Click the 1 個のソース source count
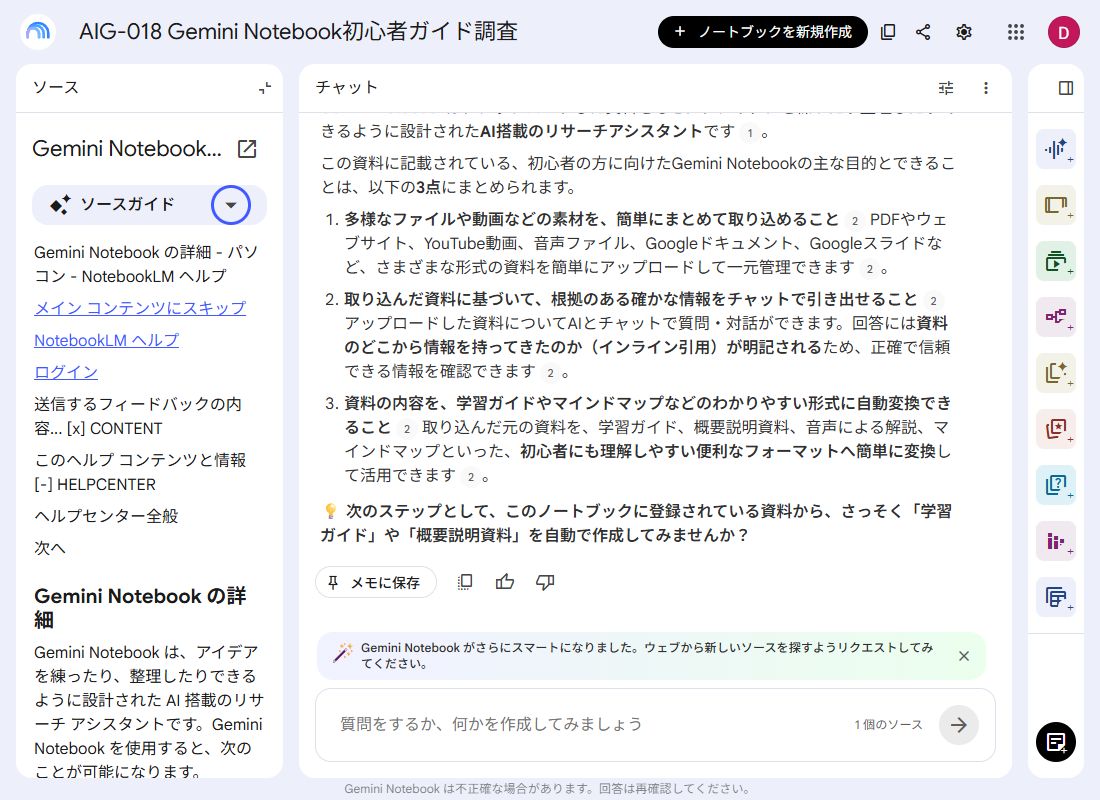The image size is (1100, 800). [x=888, y=725]
